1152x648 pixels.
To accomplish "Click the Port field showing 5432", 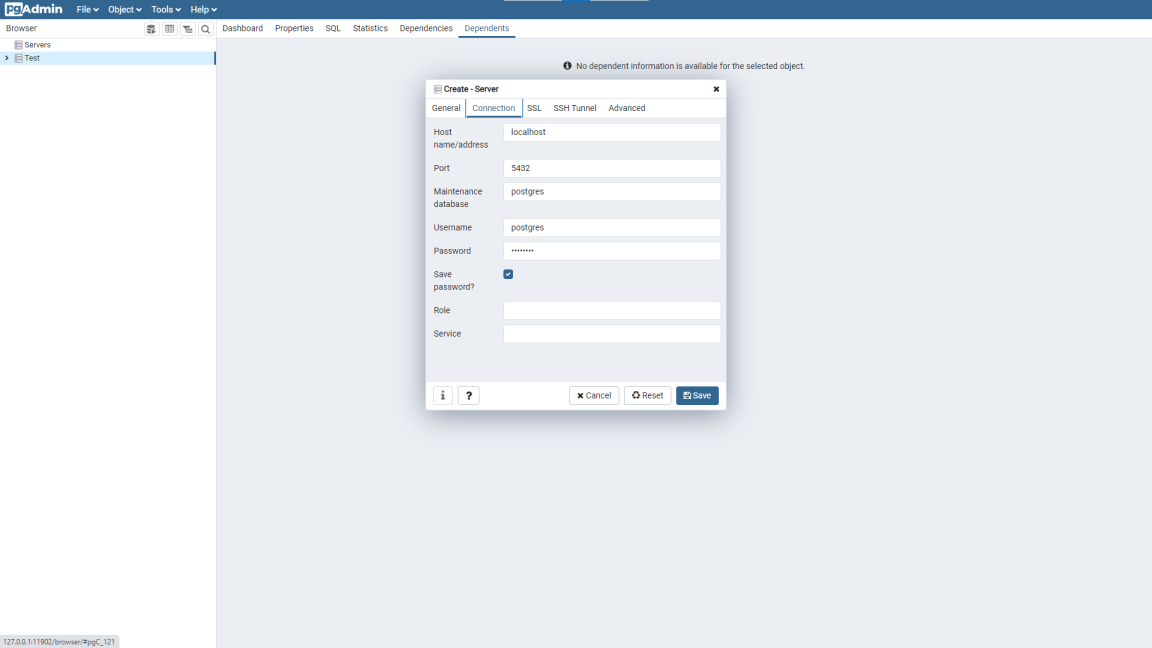I will [x=611, y=168].
